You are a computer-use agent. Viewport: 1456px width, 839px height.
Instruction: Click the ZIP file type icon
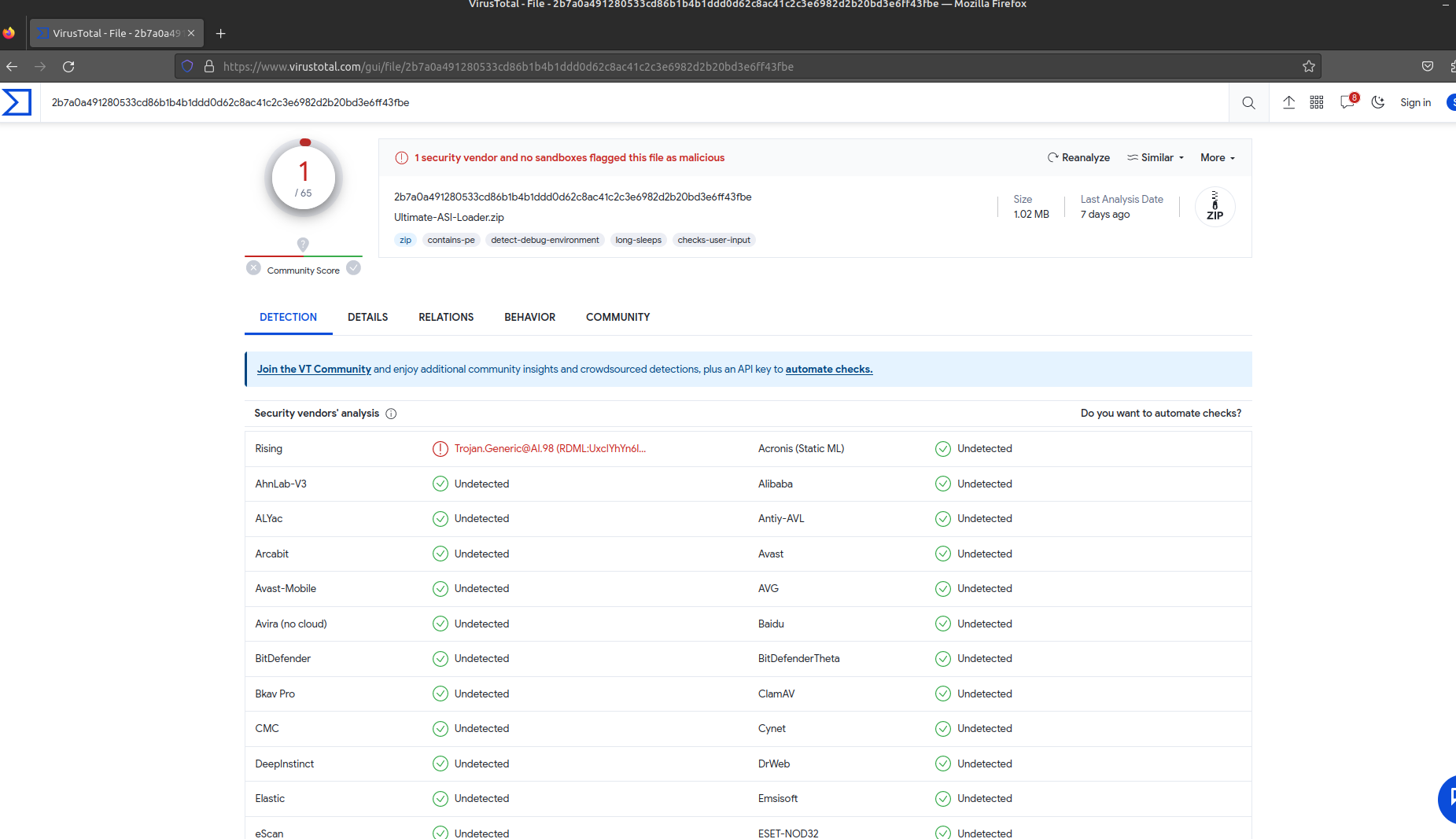[1215, 206]
